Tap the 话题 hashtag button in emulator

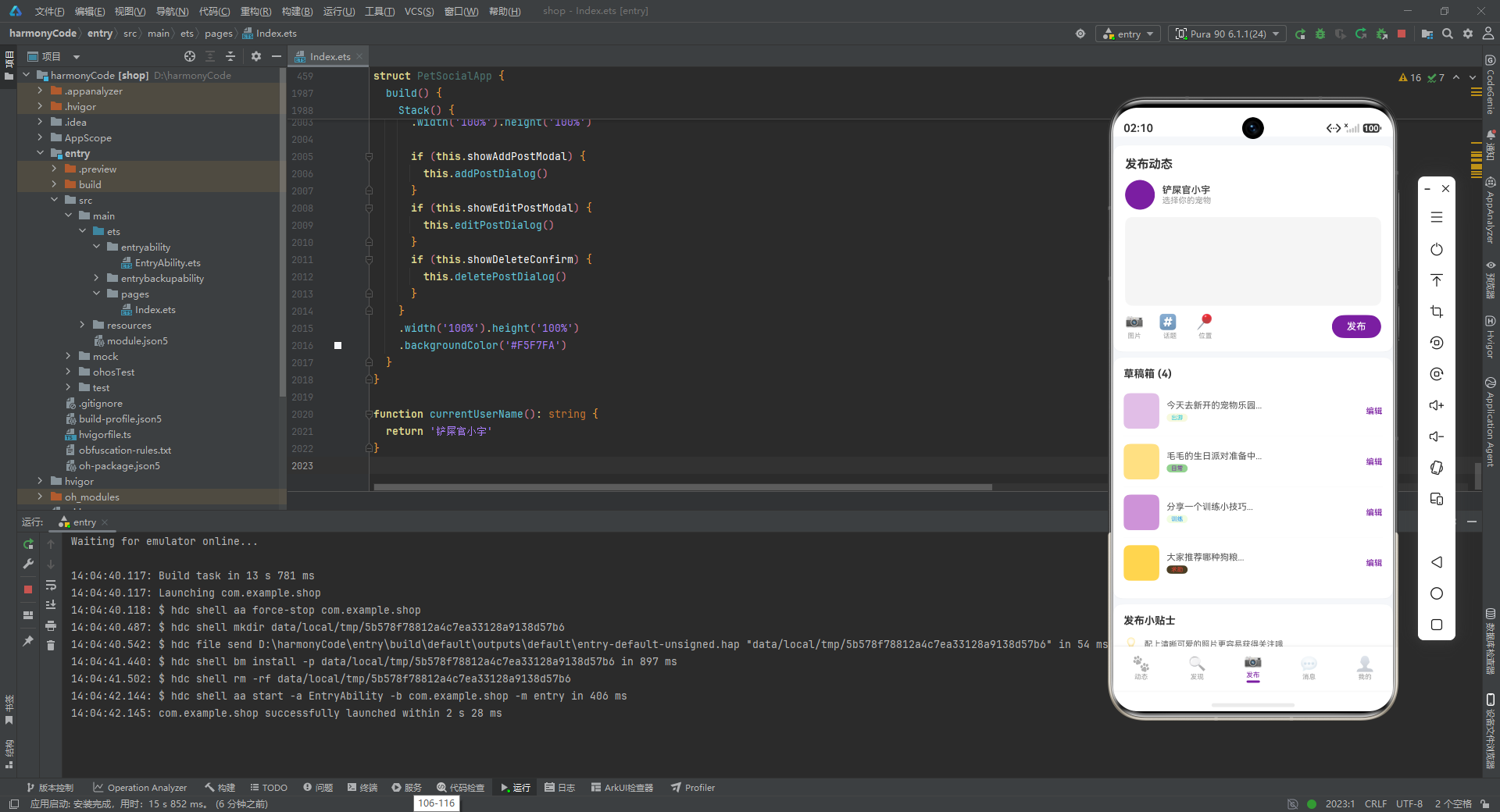tap(1168, 326)
